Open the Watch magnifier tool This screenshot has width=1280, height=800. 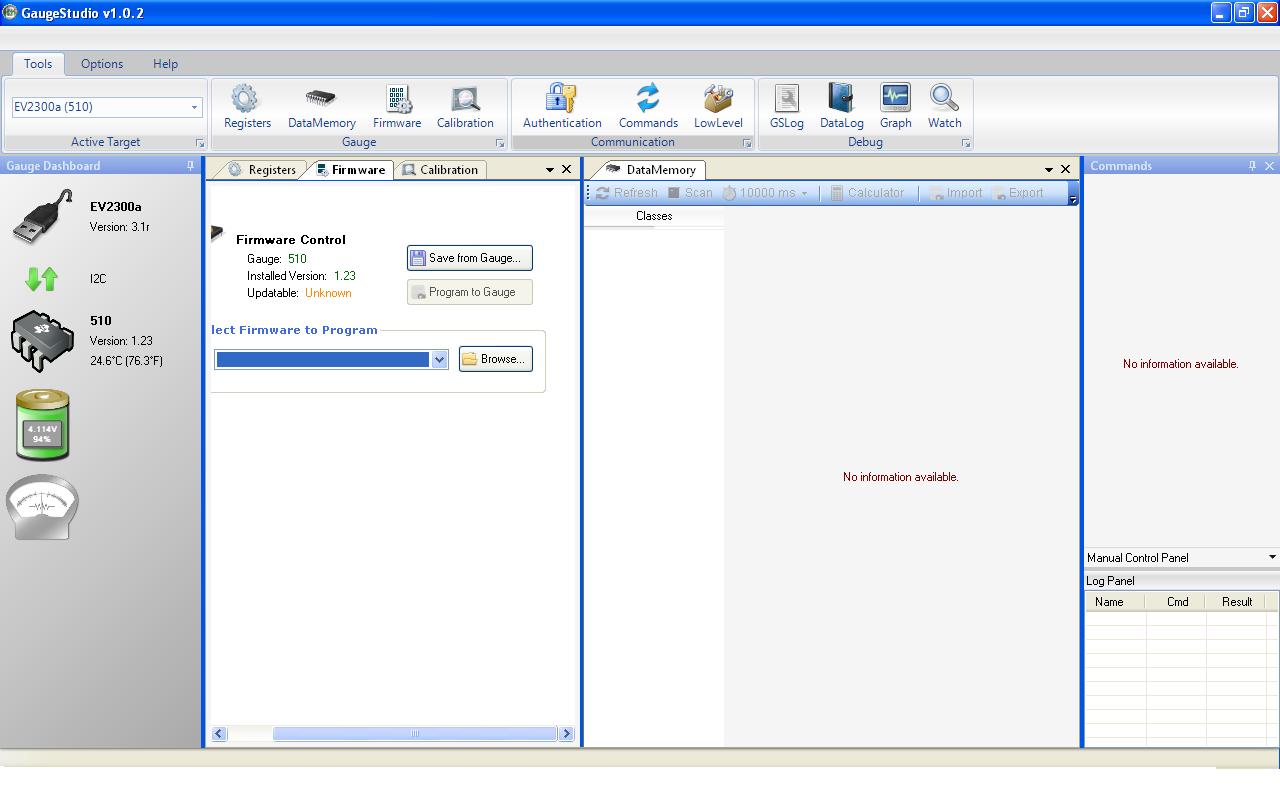click(944, 107)
